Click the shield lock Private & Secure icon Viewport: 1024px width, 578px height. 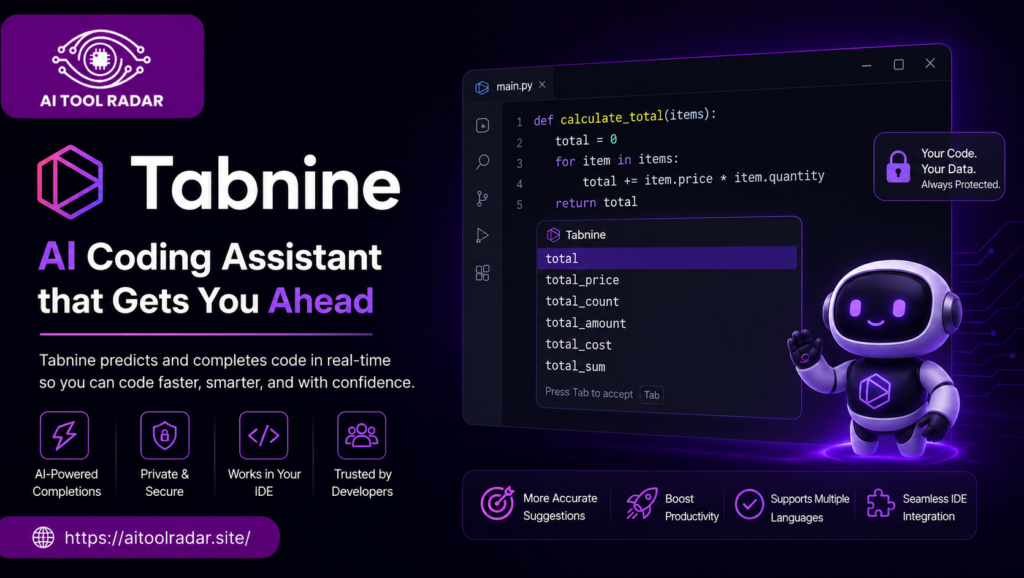click(x=165, y=435)
